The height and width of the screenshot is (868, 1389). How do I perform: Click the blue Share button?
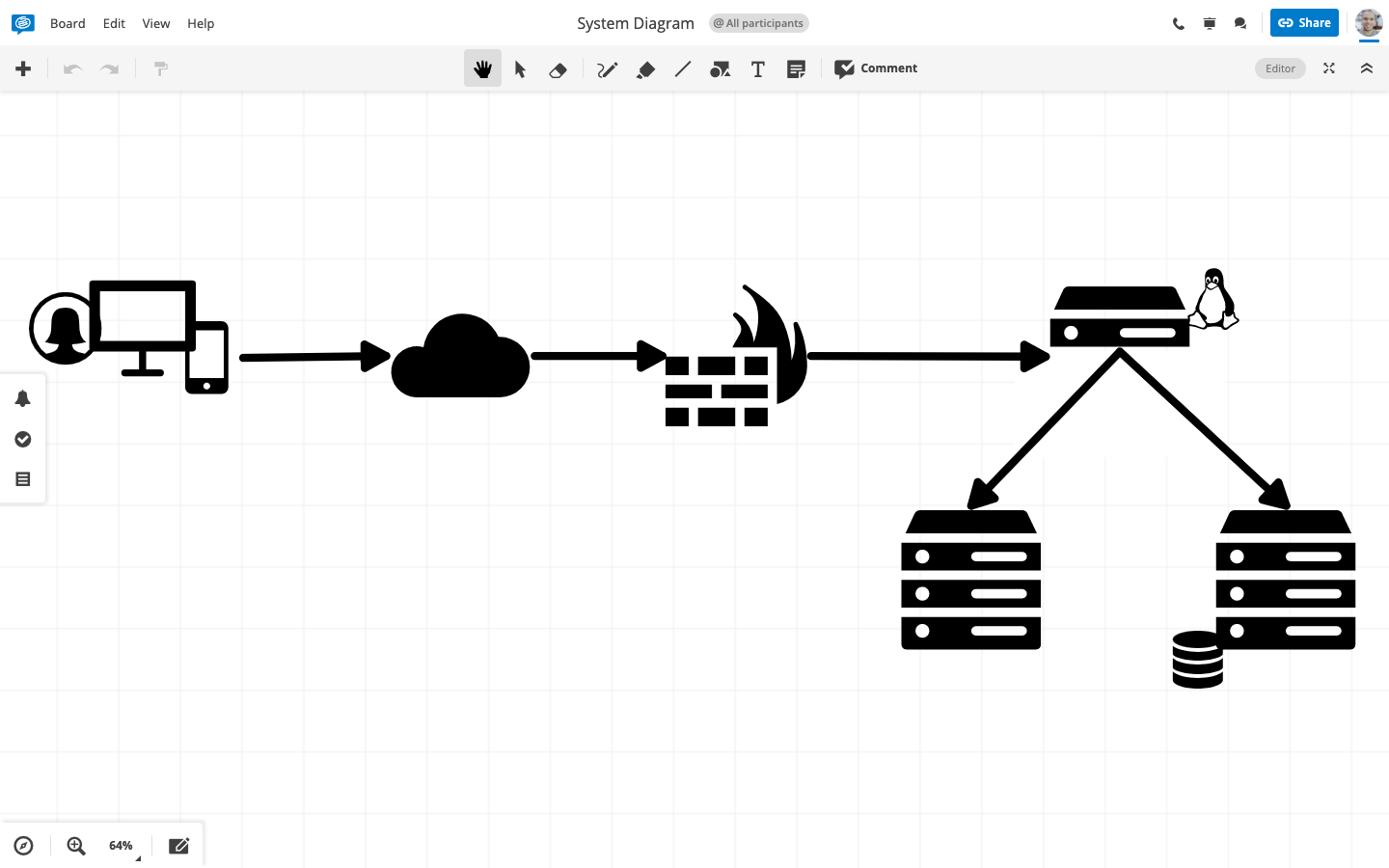[x=1304, y=23]
